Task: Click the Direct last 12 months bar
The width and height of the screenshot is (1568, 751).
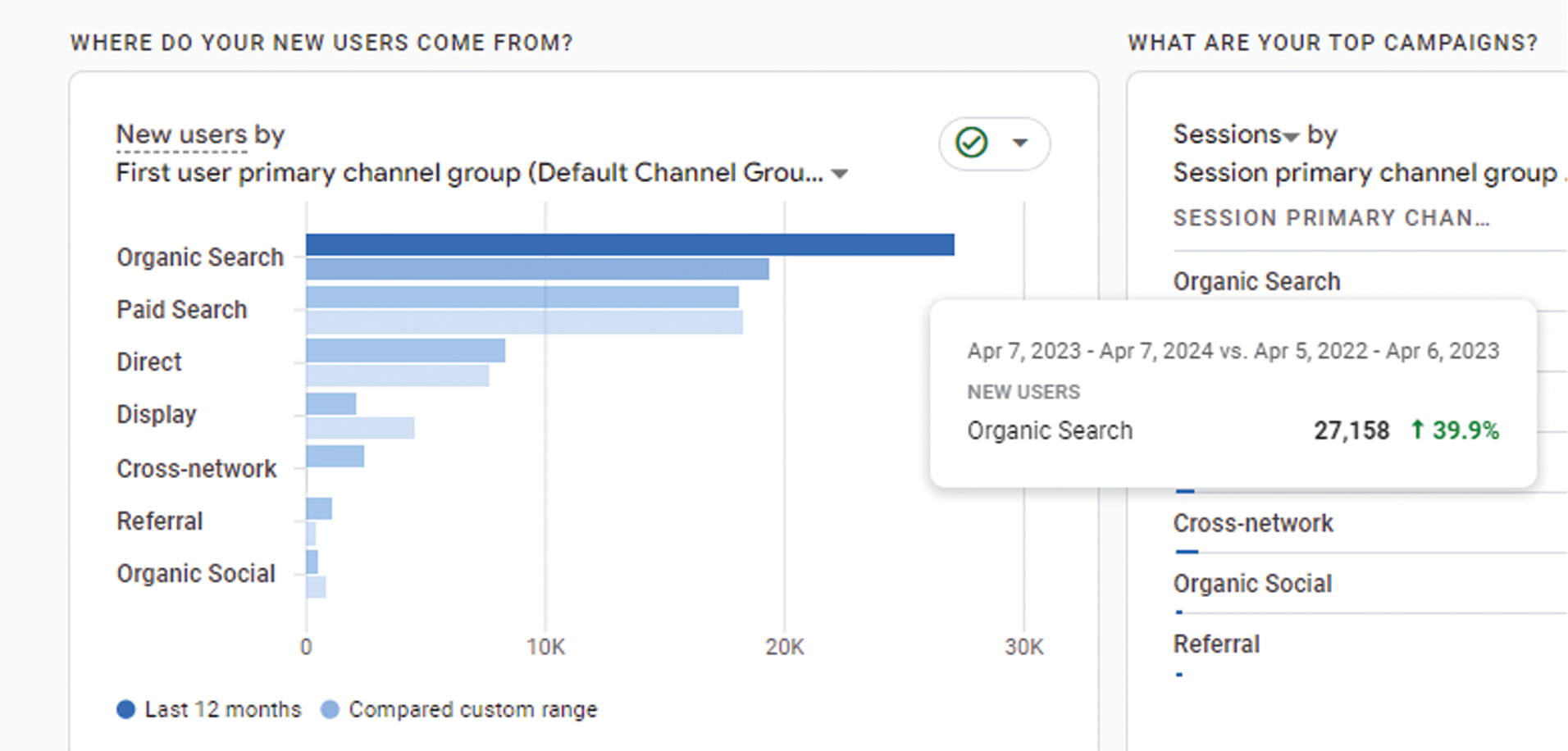Action: [405, 350]
